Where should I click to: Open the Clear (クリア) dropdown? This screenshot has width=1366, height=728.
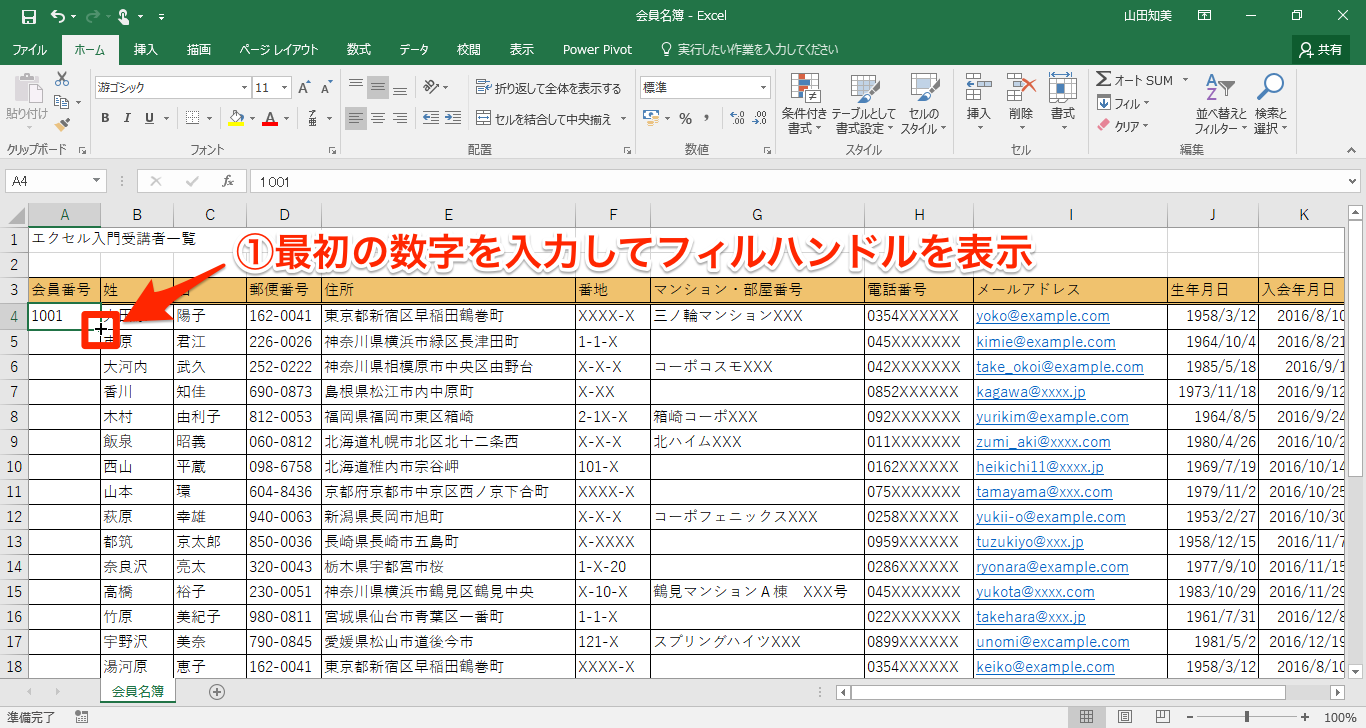[1124, 126]
